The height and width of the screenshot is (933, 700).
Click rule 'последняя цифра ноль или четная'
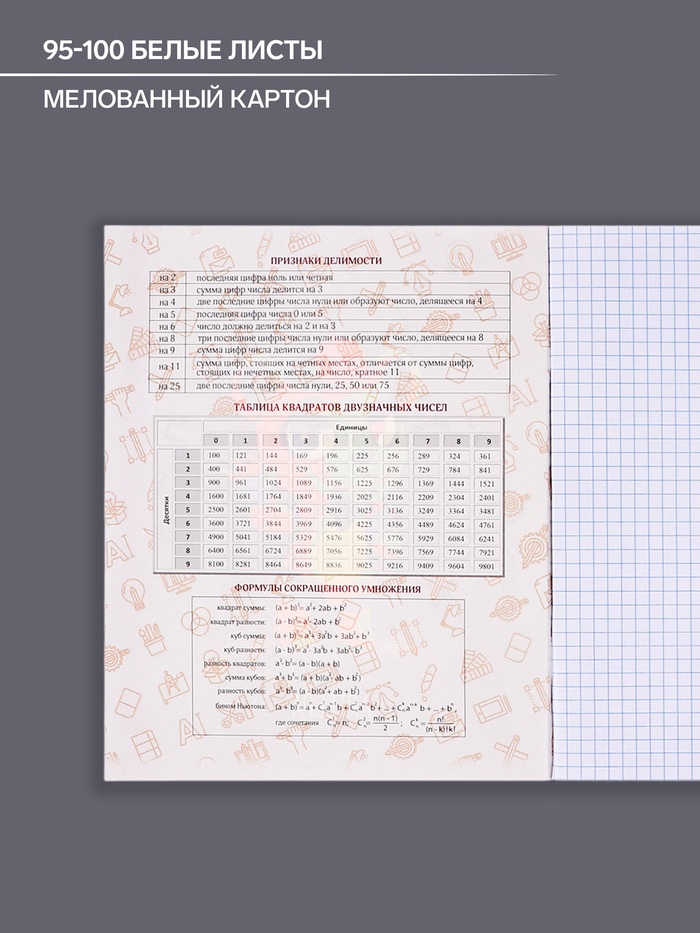point(265,277)
